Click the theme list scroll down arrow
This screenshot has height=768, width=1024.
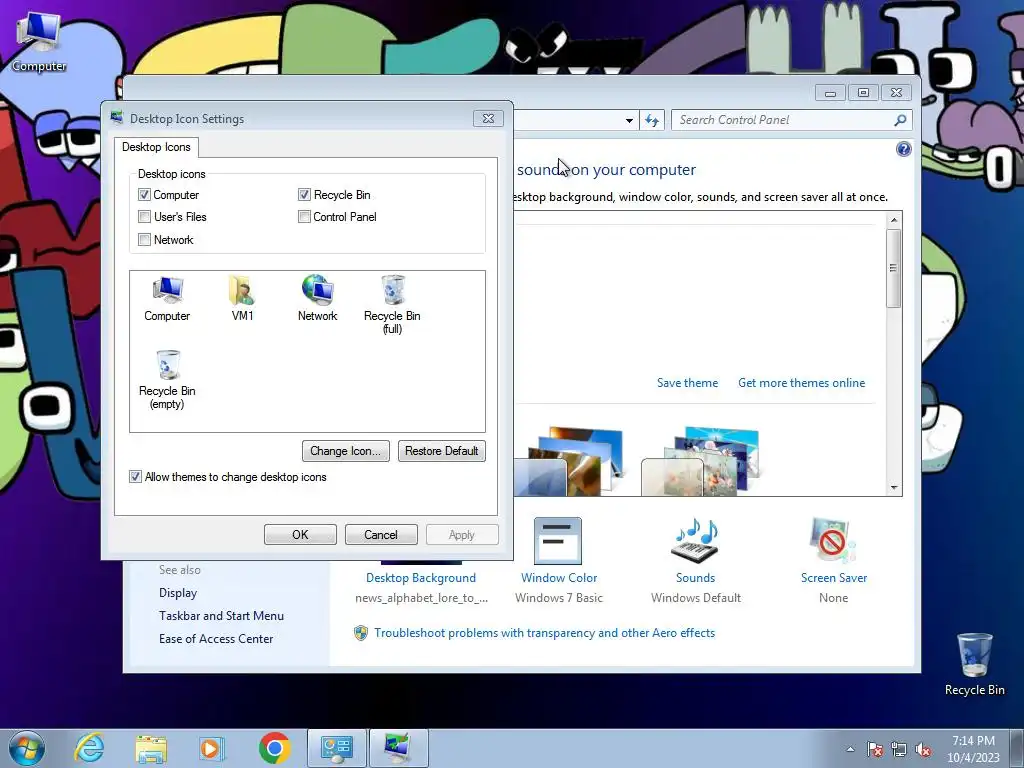point(894,487)
